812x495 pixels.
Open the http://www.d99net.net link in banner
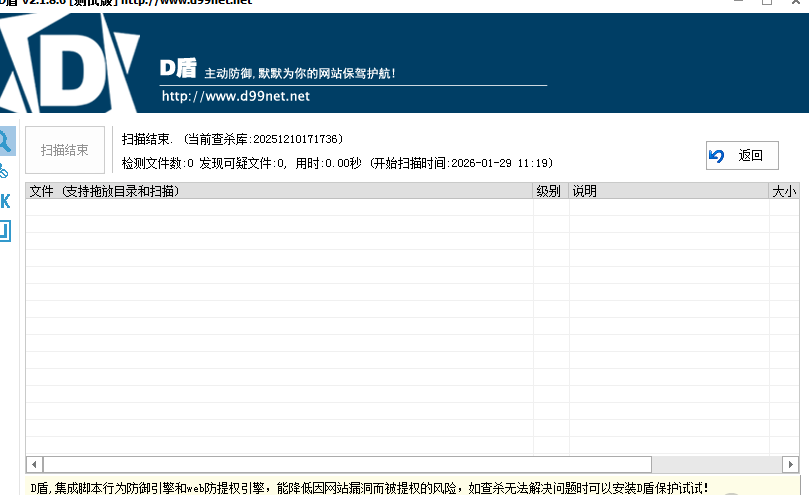point(236,96)
